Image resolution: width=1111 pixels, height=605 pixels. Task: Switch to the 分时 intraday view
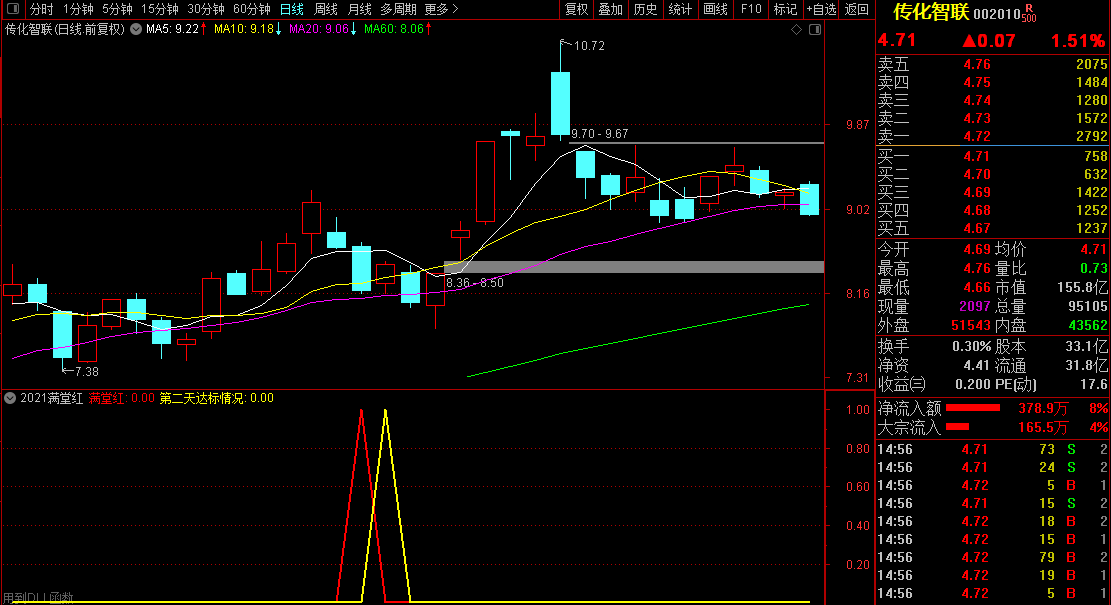[x=41, y=9]
